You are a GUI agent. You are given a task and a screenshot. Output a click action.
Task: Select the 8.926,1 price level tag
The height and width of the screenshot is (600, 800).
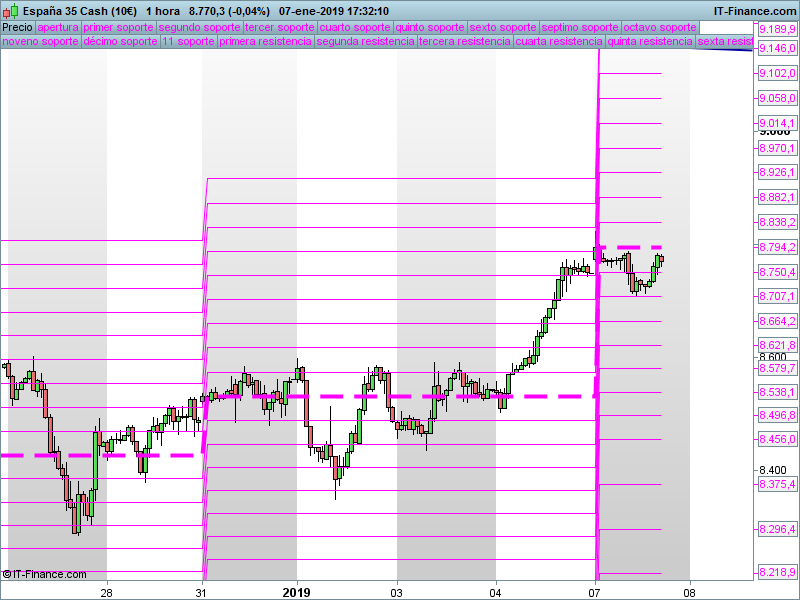pyautogui.click(x=777, y=172)
